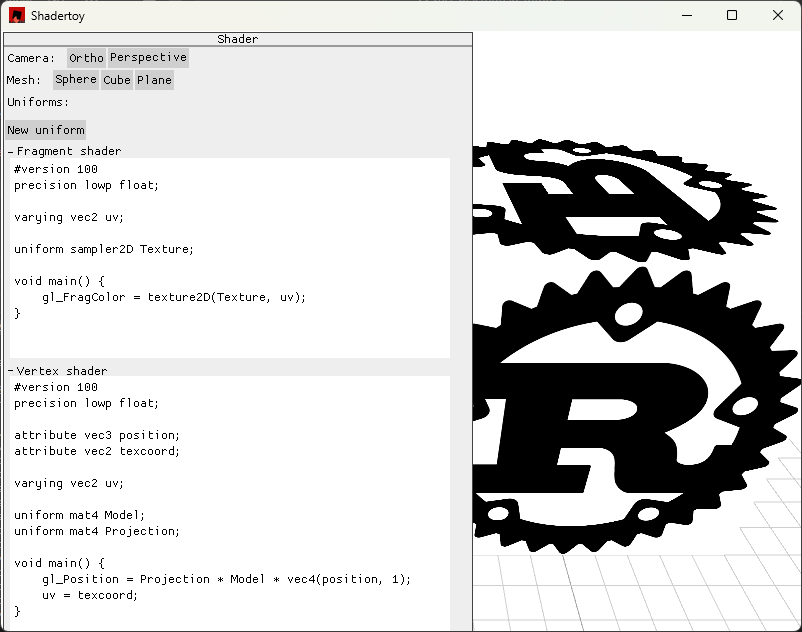The image size is (802, 632).
Task: Click the tilted upper Rust logo plane
Action: point(627,199)
